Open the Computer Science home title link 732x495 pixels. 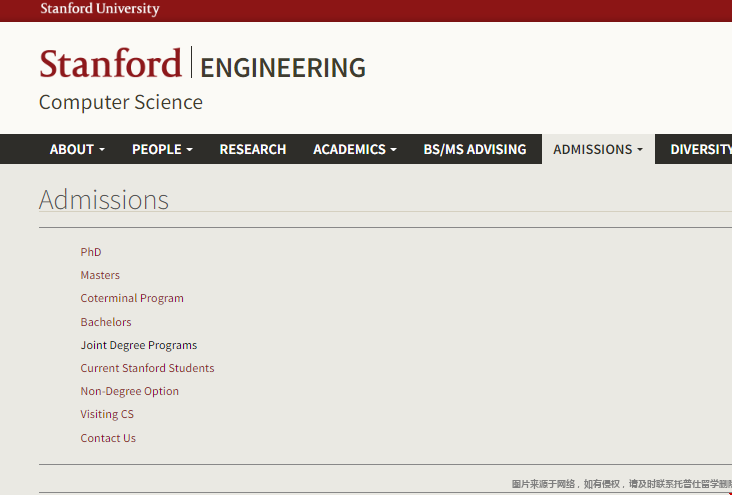(120, 102)
